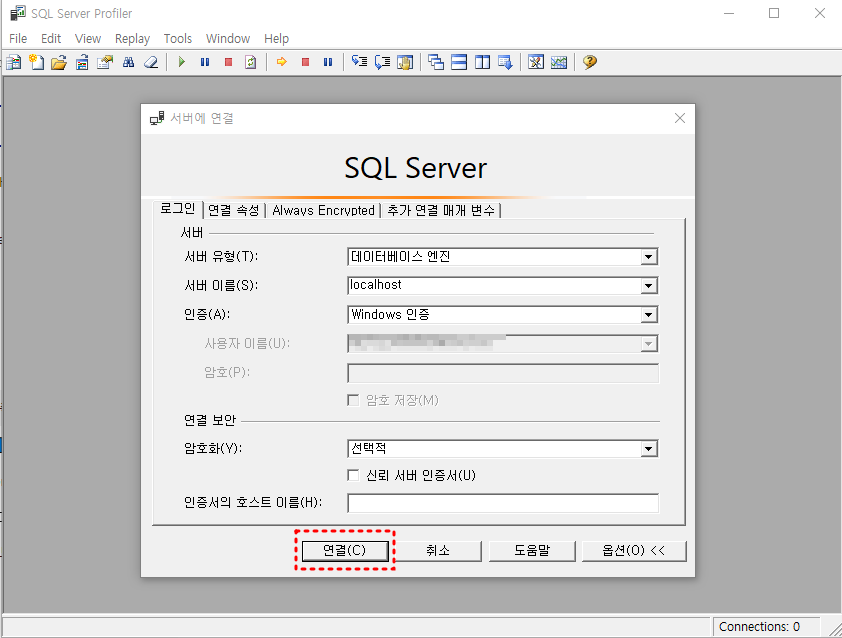Click the Run To Cursor toolbar icon
Image resolution: width=842 pixels, height=638 pixels.
point(382,62)
